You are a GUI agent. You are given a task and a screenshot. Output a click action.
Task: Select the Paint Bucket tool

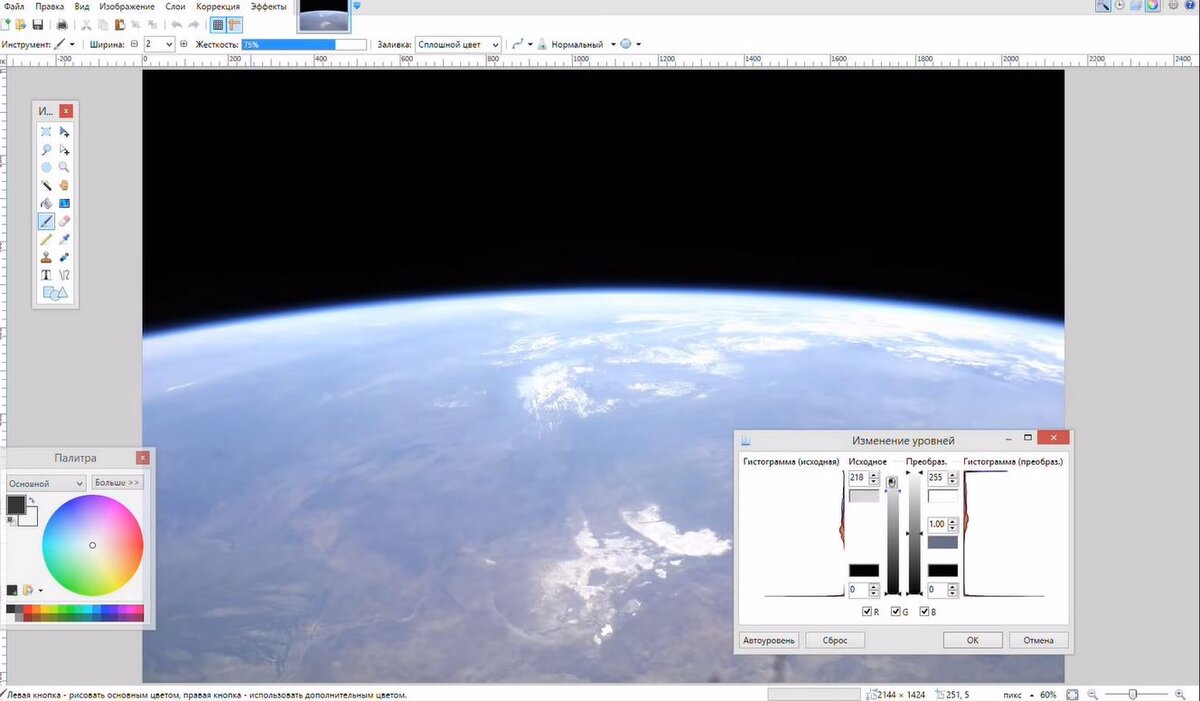coord(46,204)
